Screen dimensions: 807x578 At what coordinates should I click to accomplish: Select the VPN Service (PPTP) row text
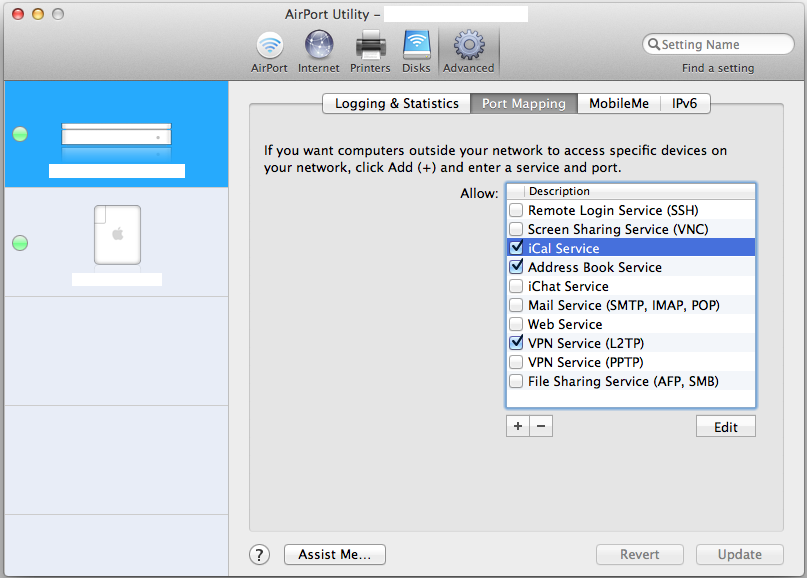(x=586, y=363)
